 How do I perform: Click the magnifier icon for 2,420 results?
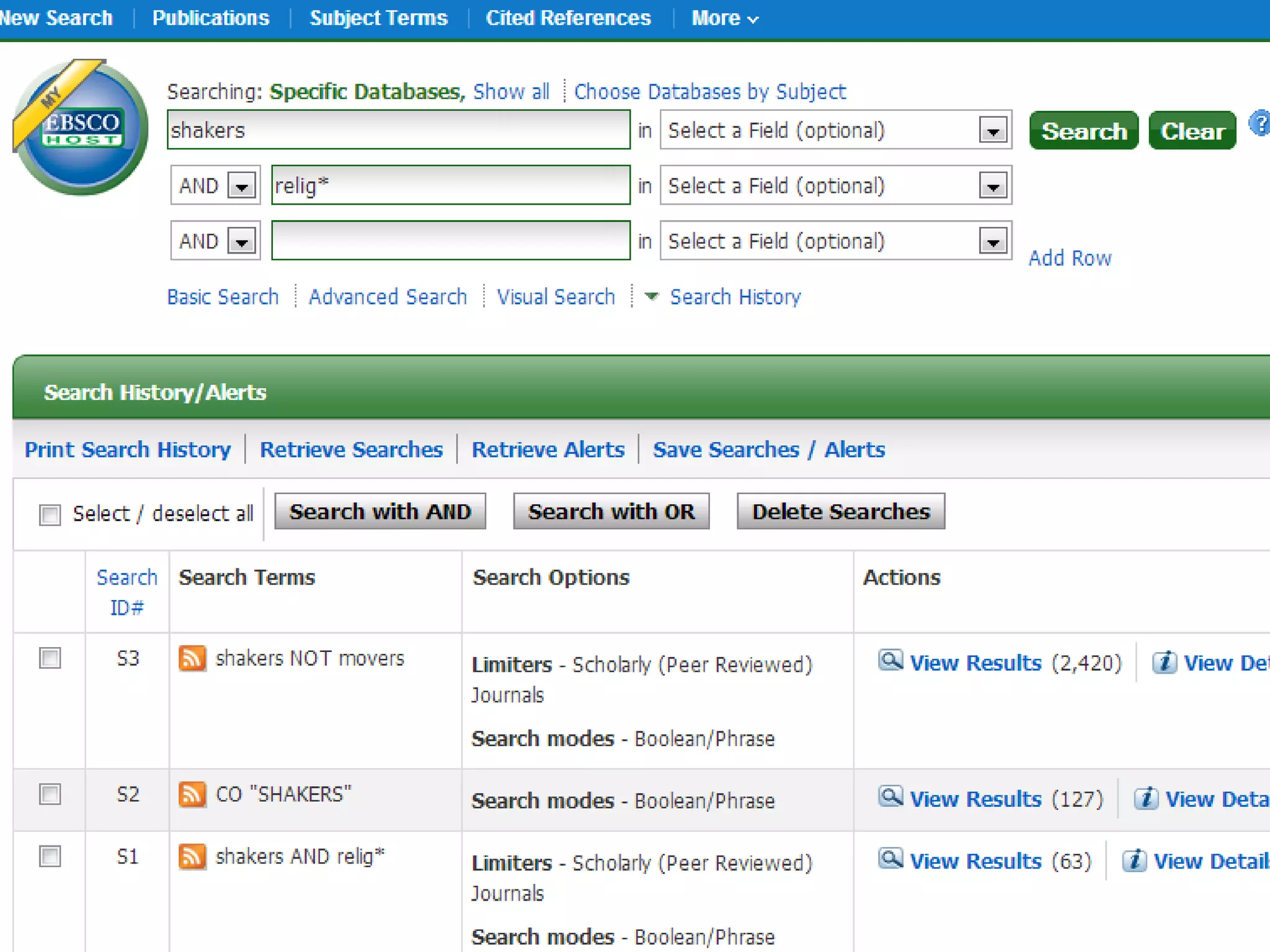890,661
